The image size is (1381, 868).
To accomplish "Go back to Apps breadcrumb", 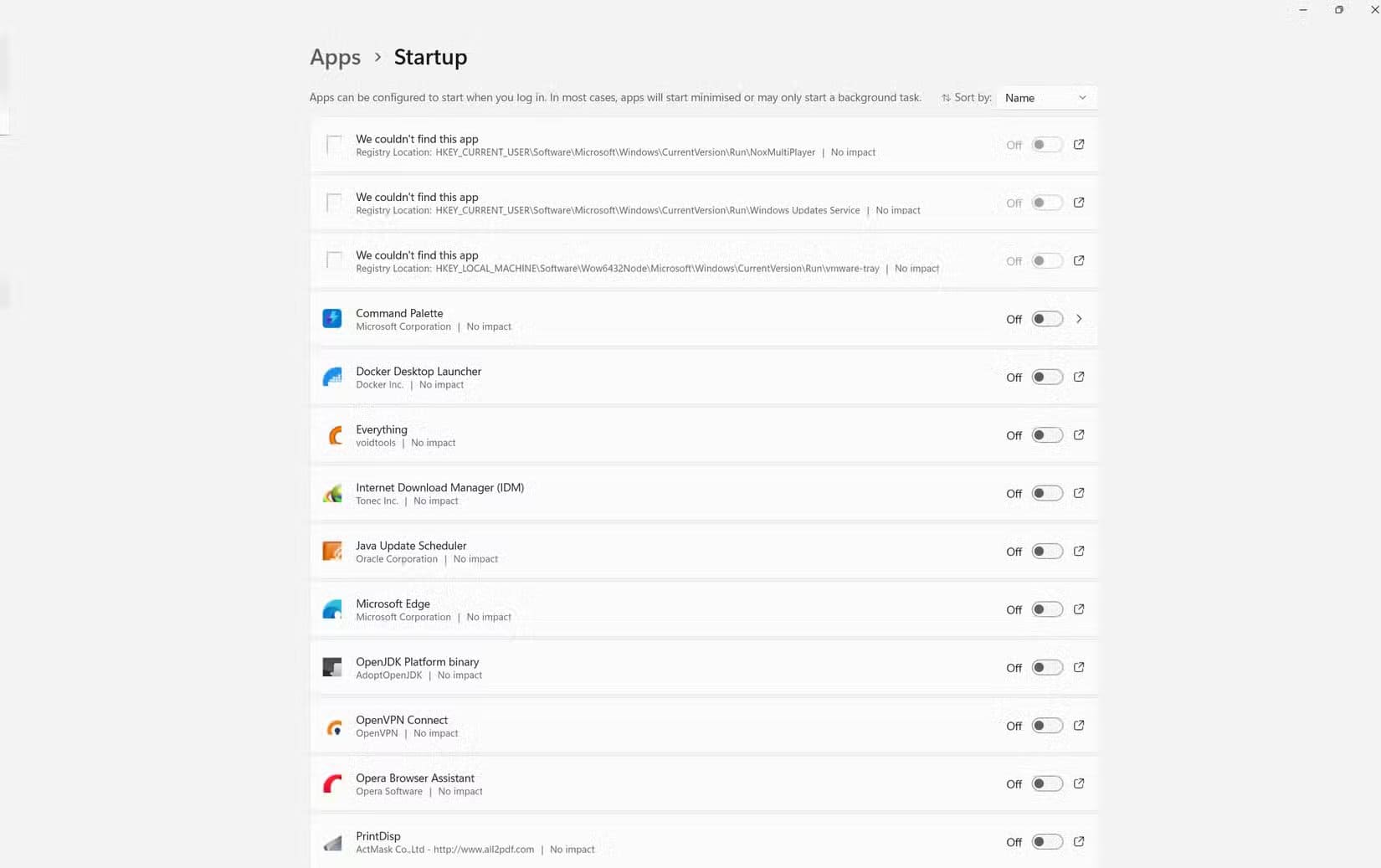I will pos(335,57).
